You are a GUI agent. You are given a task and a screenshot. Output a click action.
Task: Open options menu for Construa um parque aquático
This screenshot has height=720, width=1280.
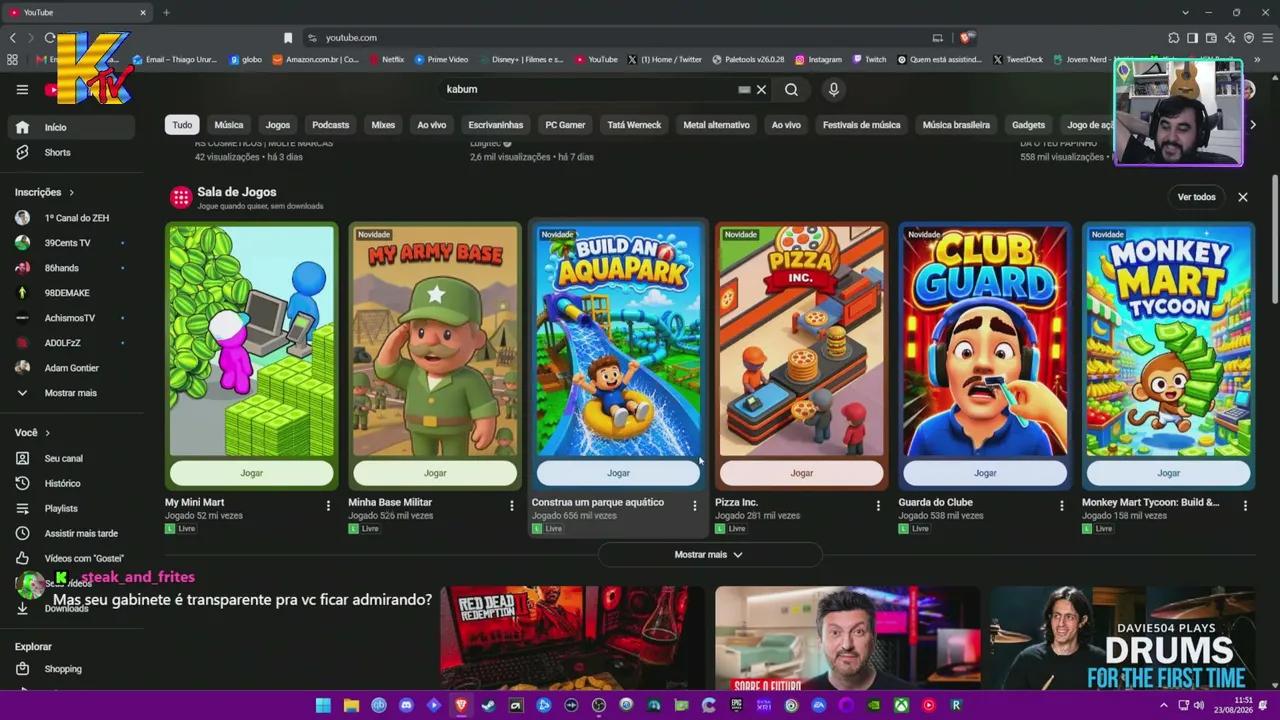(695, 506)
